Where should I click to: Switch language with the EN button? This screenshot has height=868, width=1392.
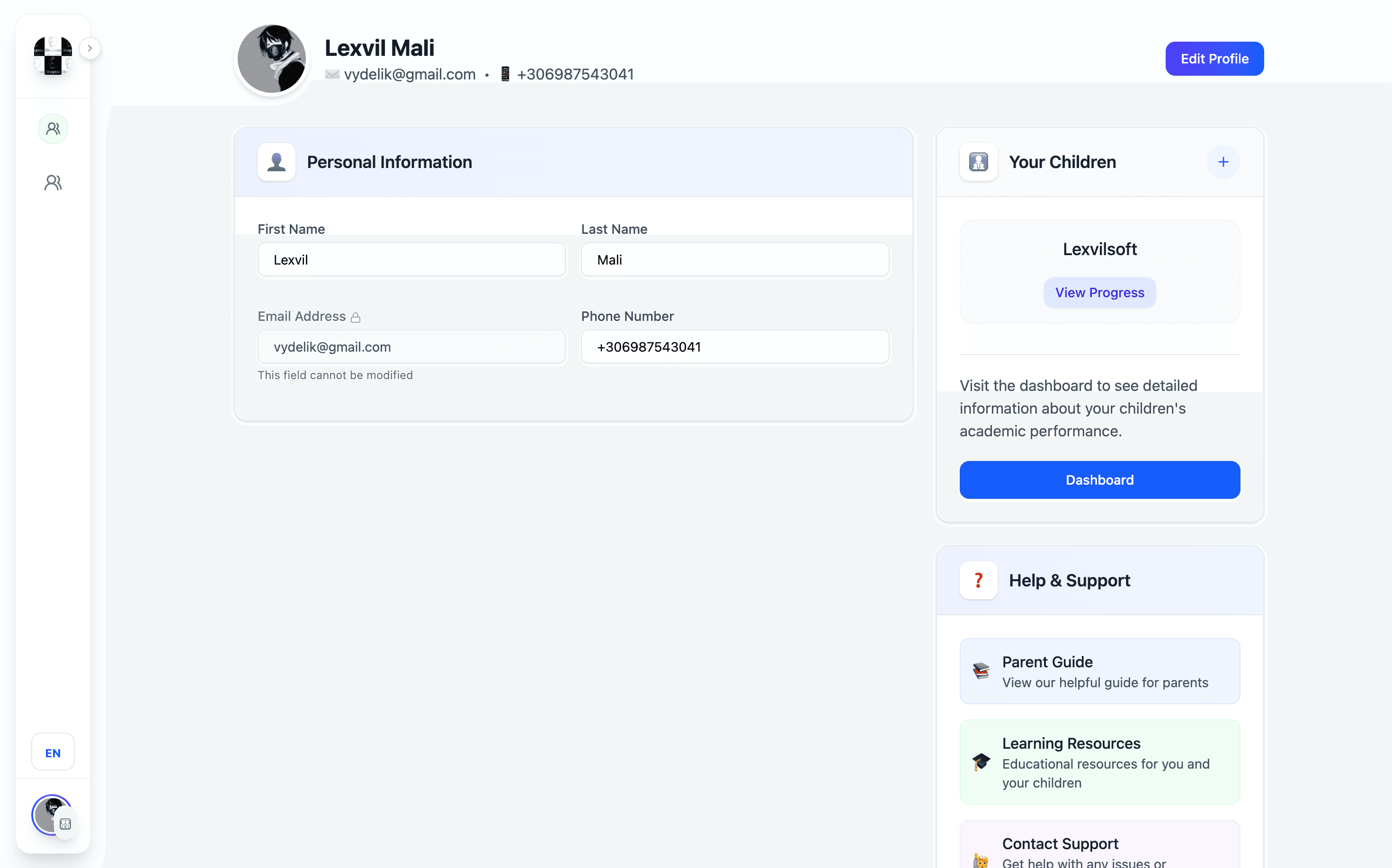pyautogui.click(x=53, y=753)
